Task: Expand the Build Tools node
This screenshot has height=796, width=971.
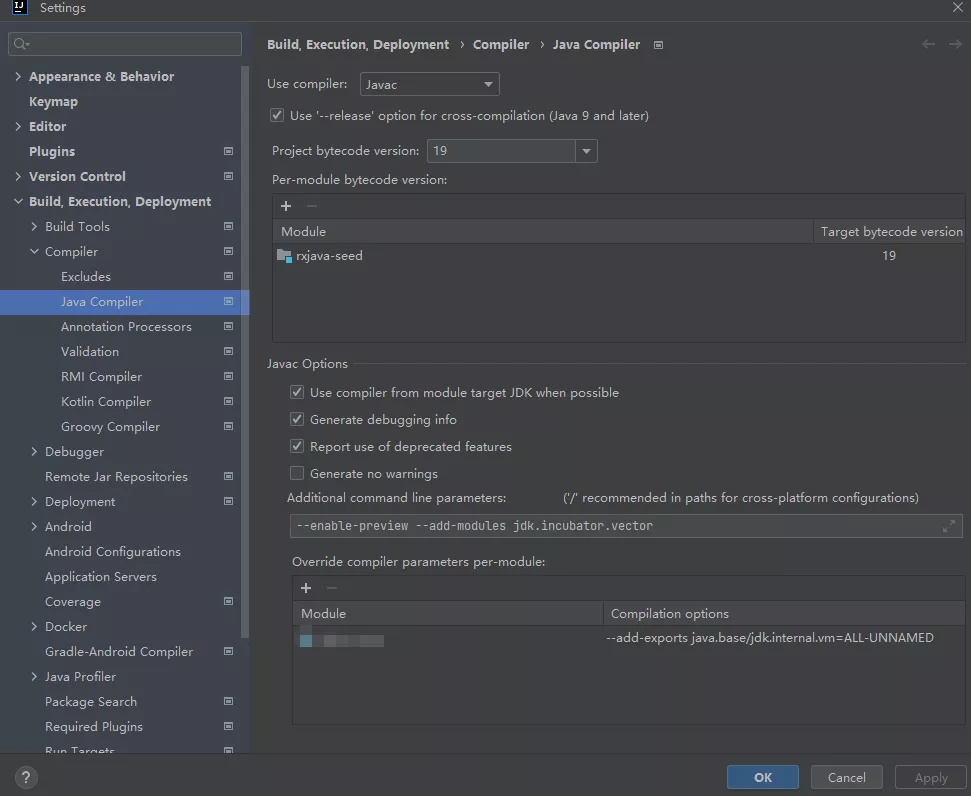Action: (34, 227)
